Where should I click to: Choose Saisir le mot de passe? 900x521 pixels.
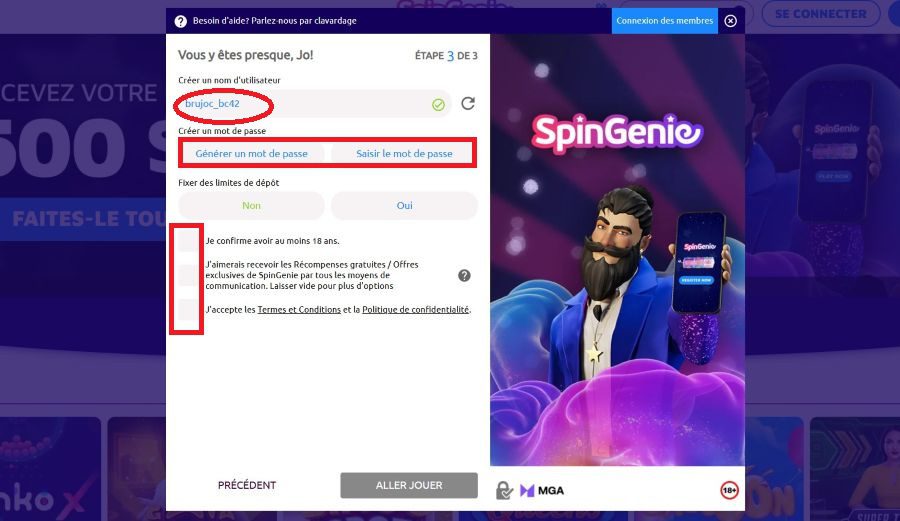[x=404, y=154]
